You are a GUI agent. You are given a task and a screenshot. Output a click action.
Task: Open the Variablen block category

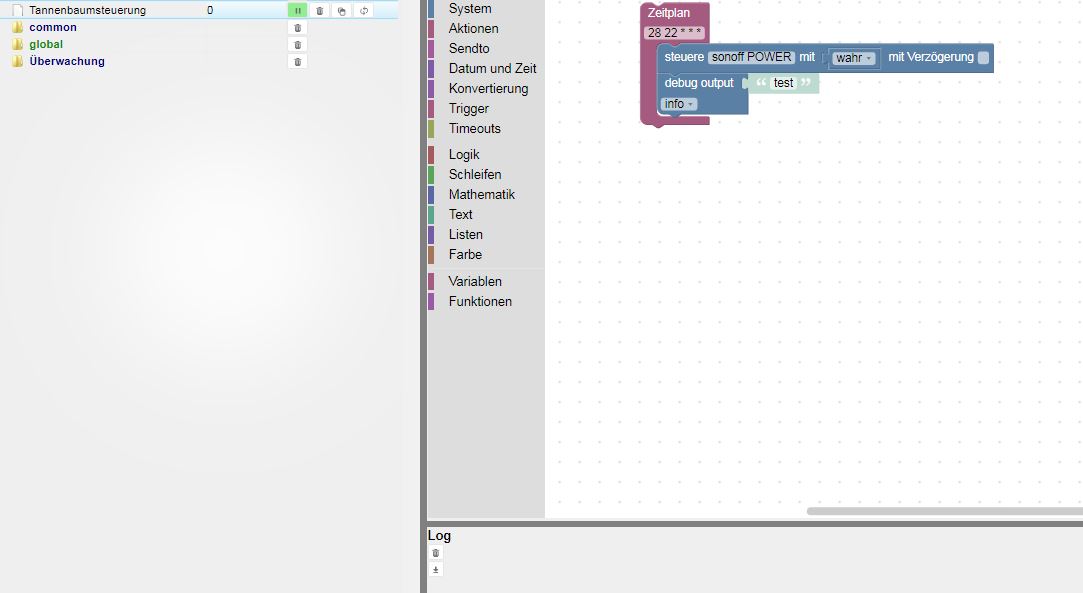[475, 282]
